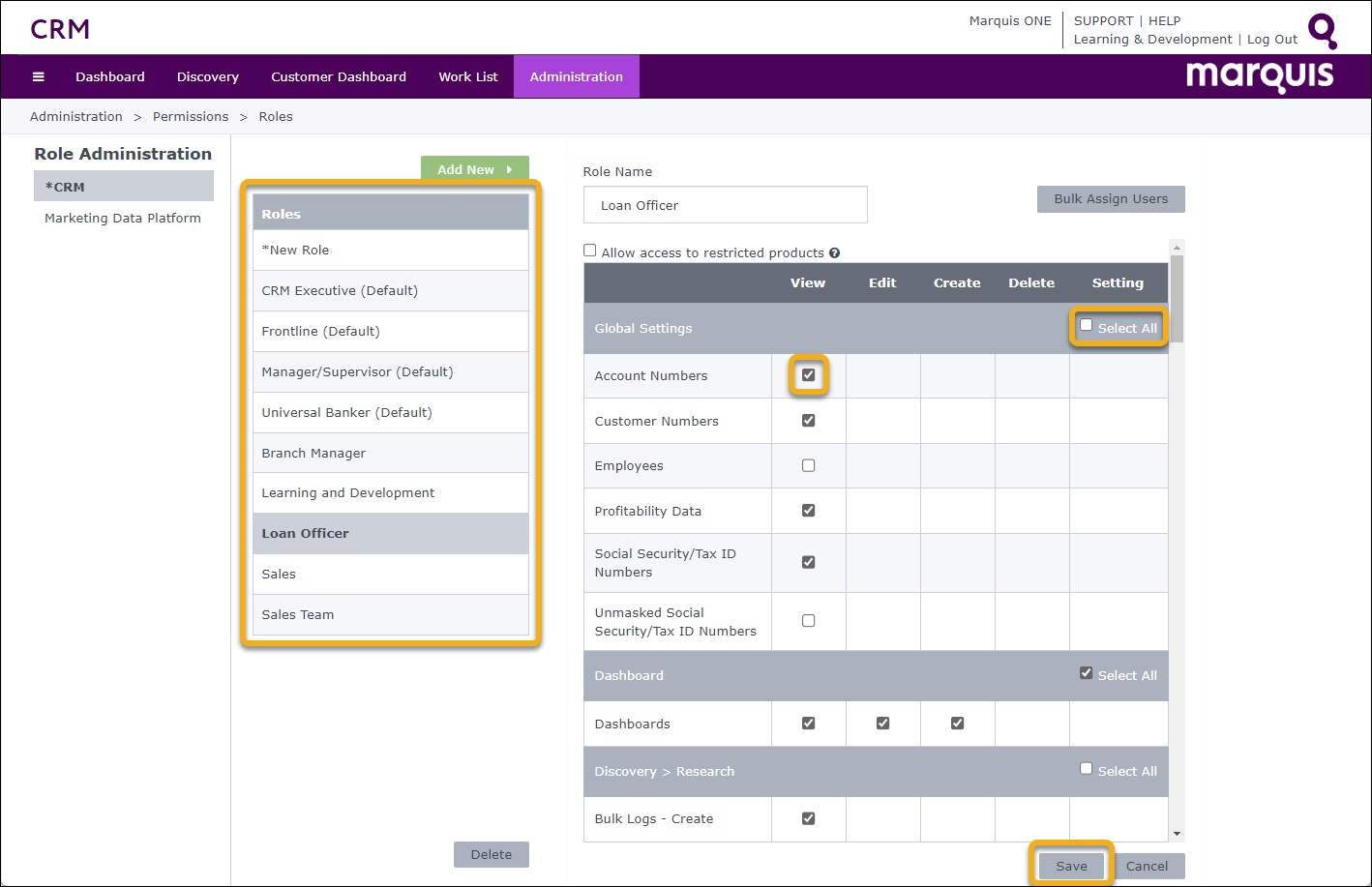The width and height of the screenshot is (1372, 887).
Task: Click the Marquis logo
Action: (x=1260, y=75)
